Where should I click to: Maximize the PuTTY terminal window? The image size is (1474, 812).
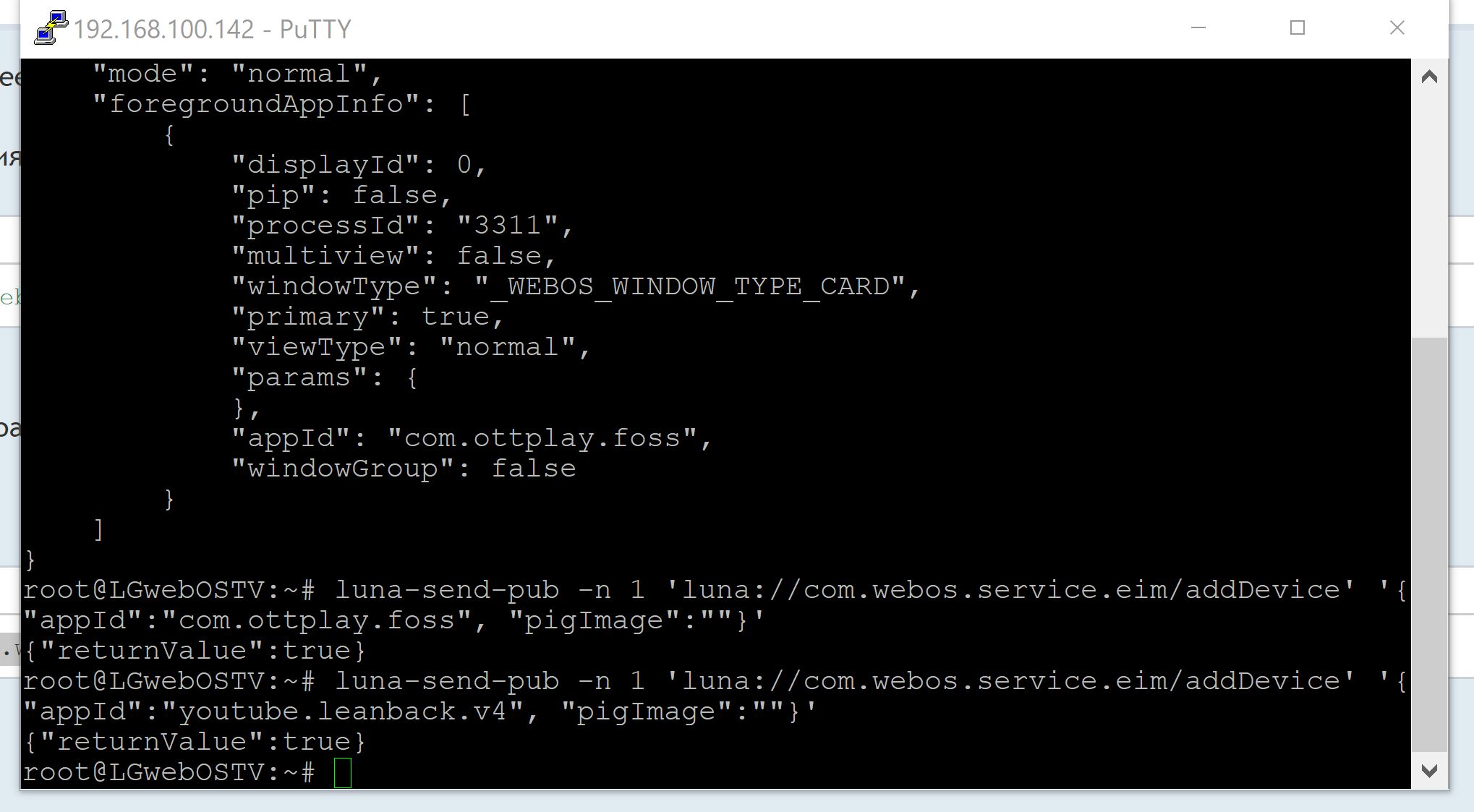1298,28
